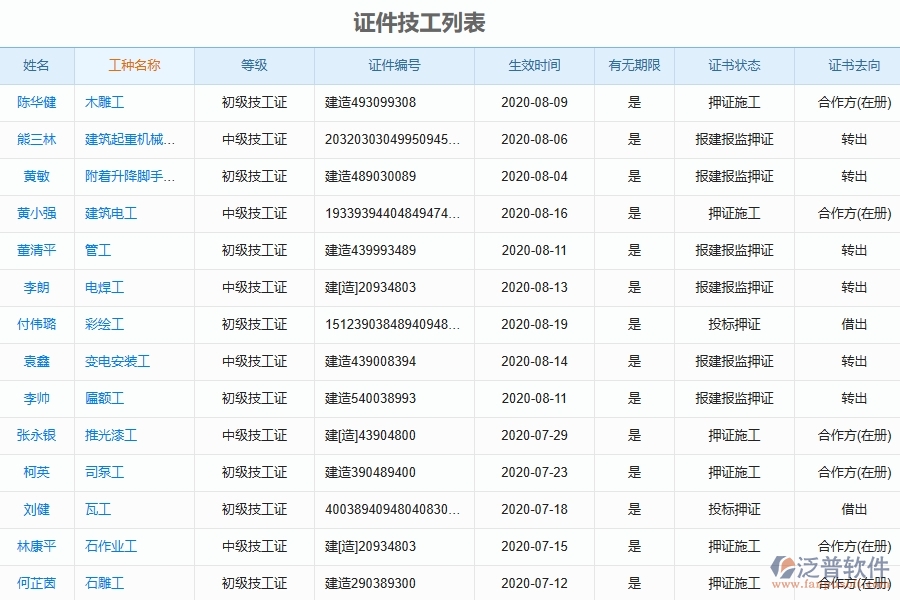Open 陈华健 personnel record link
The width and height of the screenshot is (900, 600).
pos(37,102)
